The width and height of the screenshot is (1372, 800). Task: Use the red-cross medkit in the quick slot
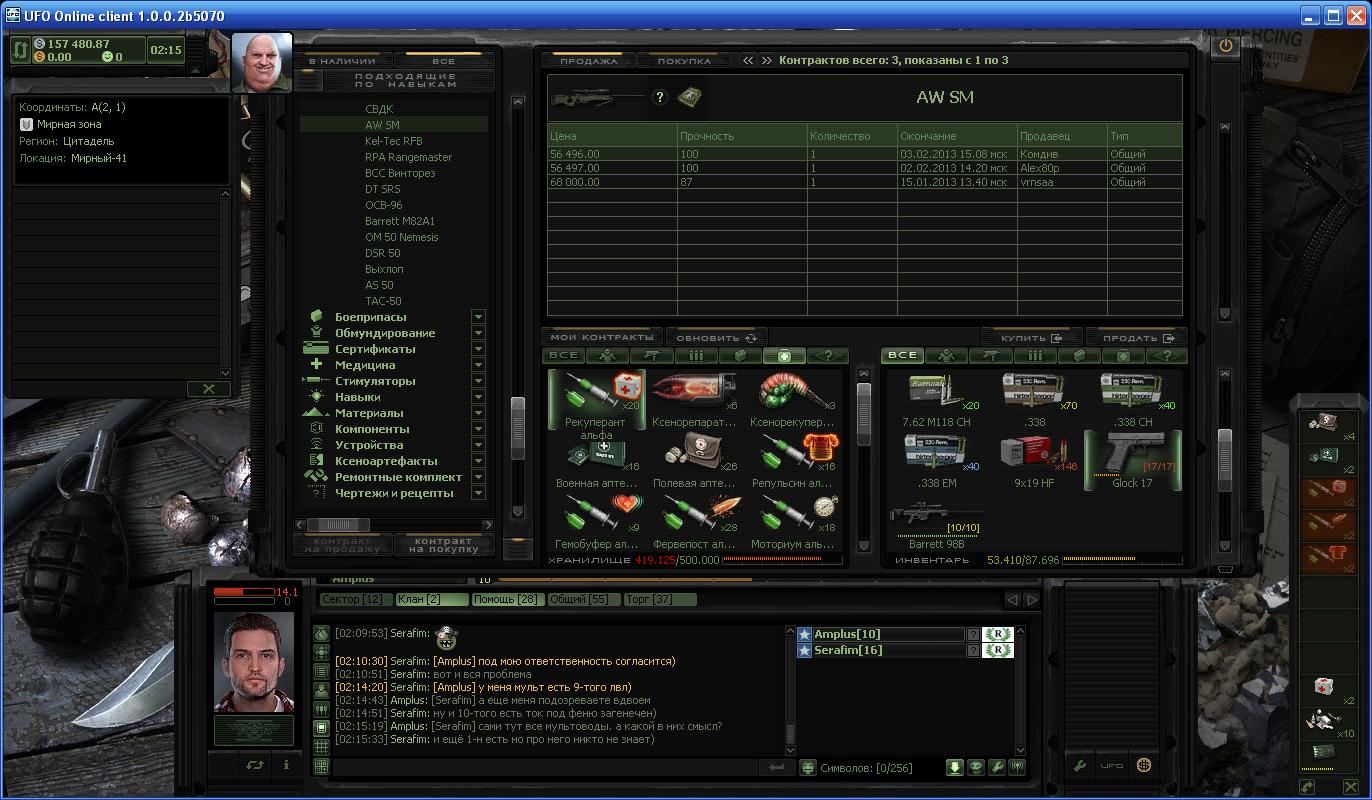pos(1325,688)
